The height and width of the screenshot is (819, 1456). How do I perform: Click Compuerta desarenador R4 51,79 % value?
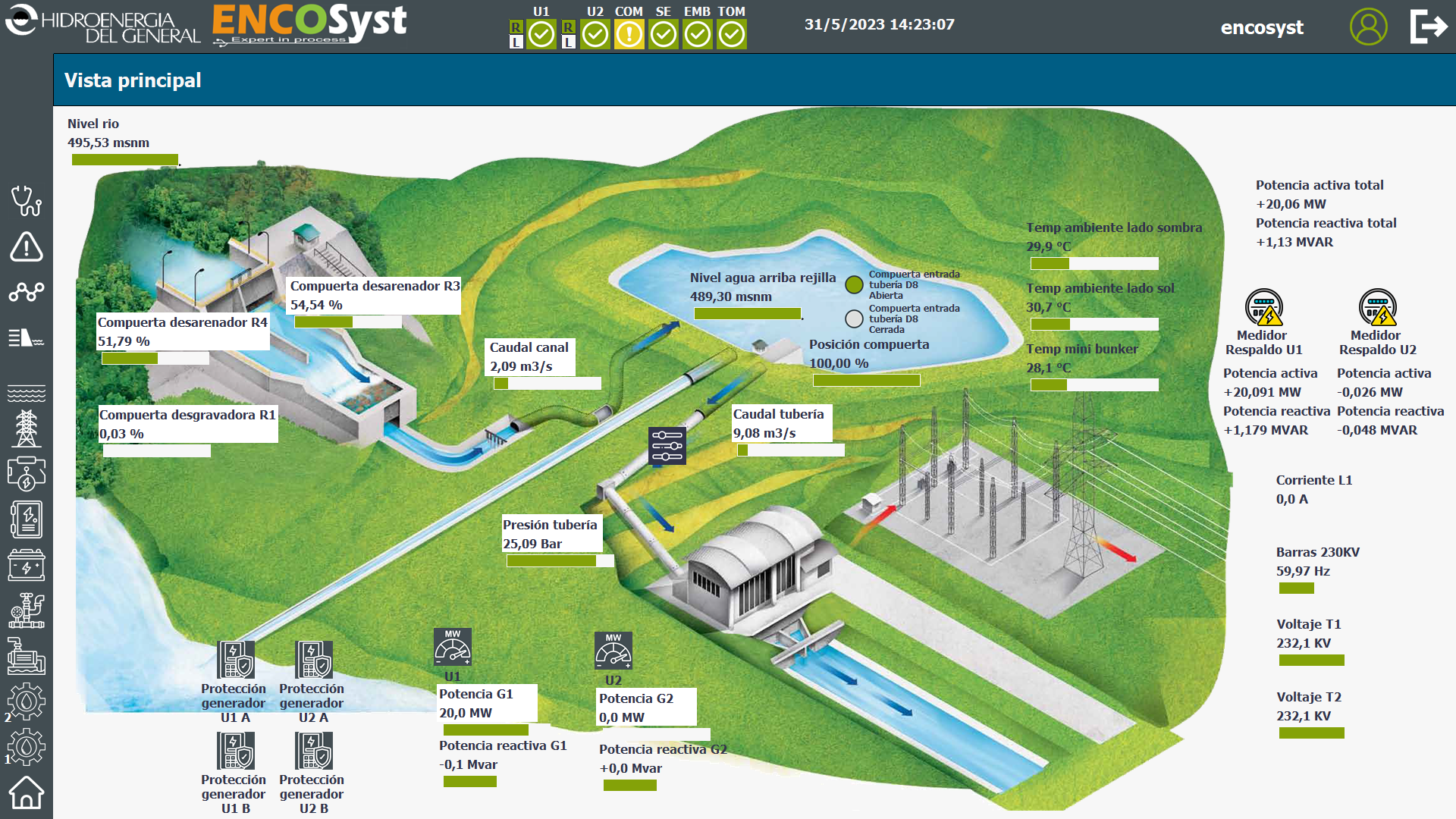tap(124, 341)
